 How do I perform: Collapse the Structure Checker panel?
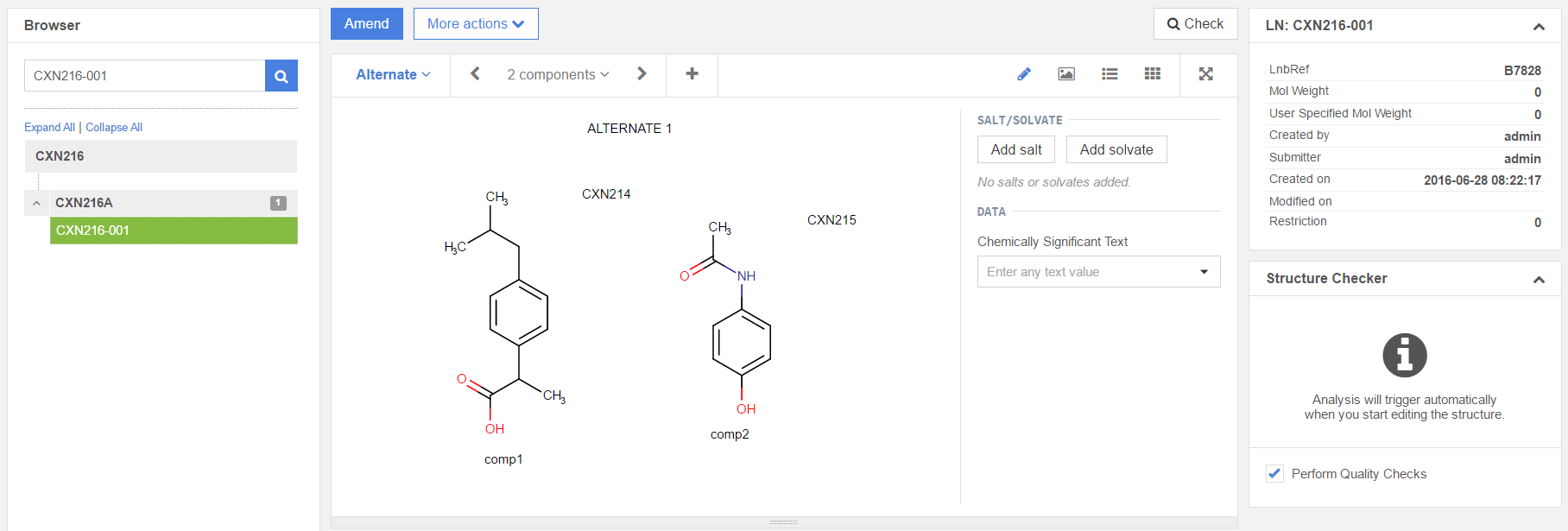coord(1538,279)
